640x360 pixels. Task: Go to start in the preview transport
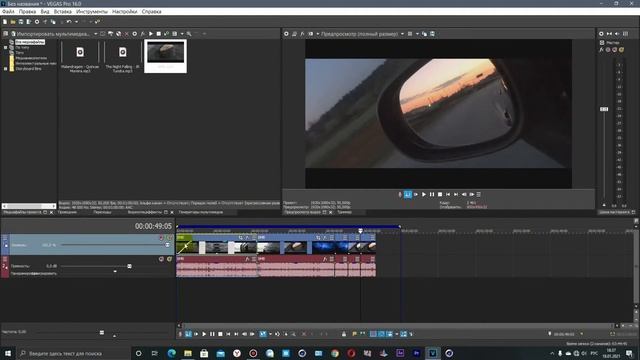(x=448, y=194)
